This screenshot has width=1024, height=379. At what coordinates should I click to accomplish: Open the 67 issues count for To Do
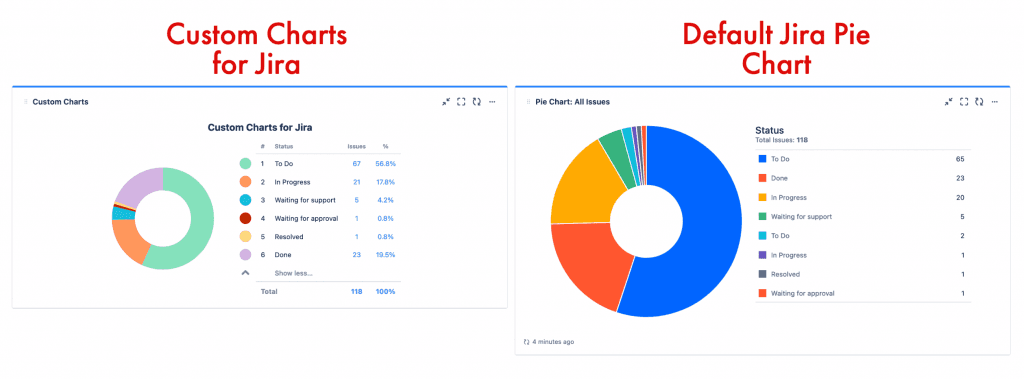coord(357,163)
